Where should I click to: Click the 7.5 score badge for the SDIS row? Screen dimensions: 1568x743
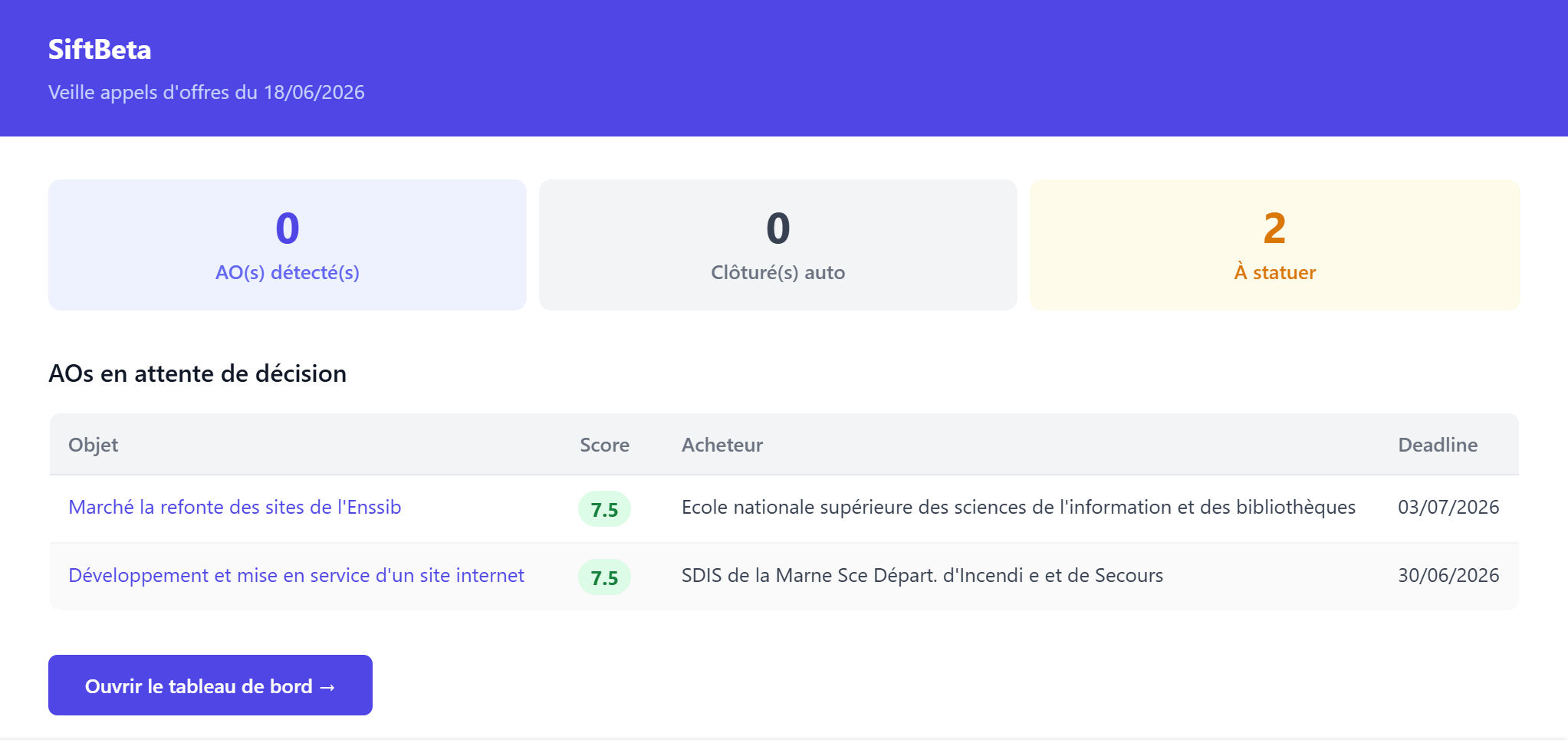[x=604, y=577]
